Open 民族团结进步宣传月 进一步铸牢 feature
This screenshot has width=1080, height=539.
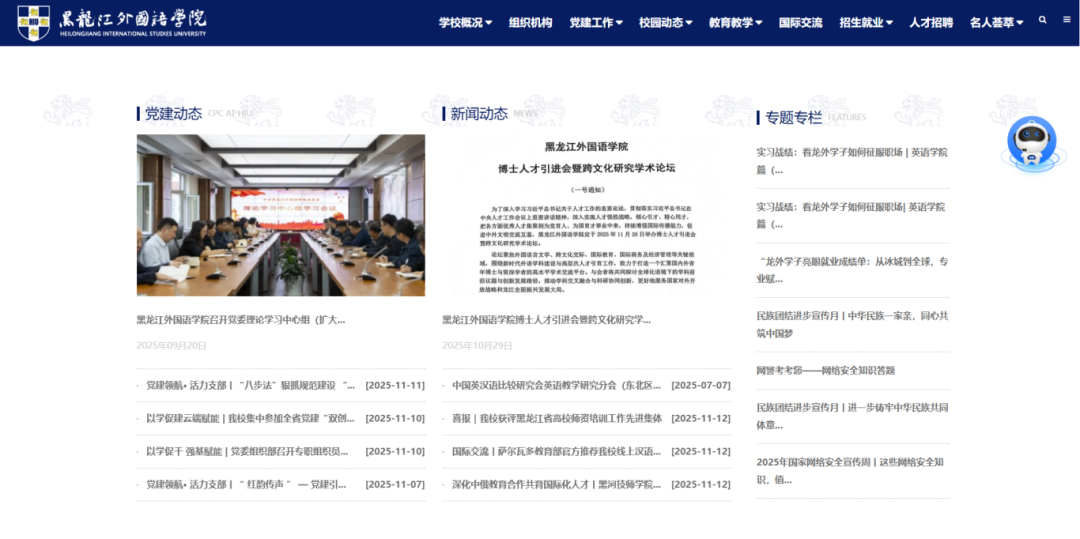point(852,416)
